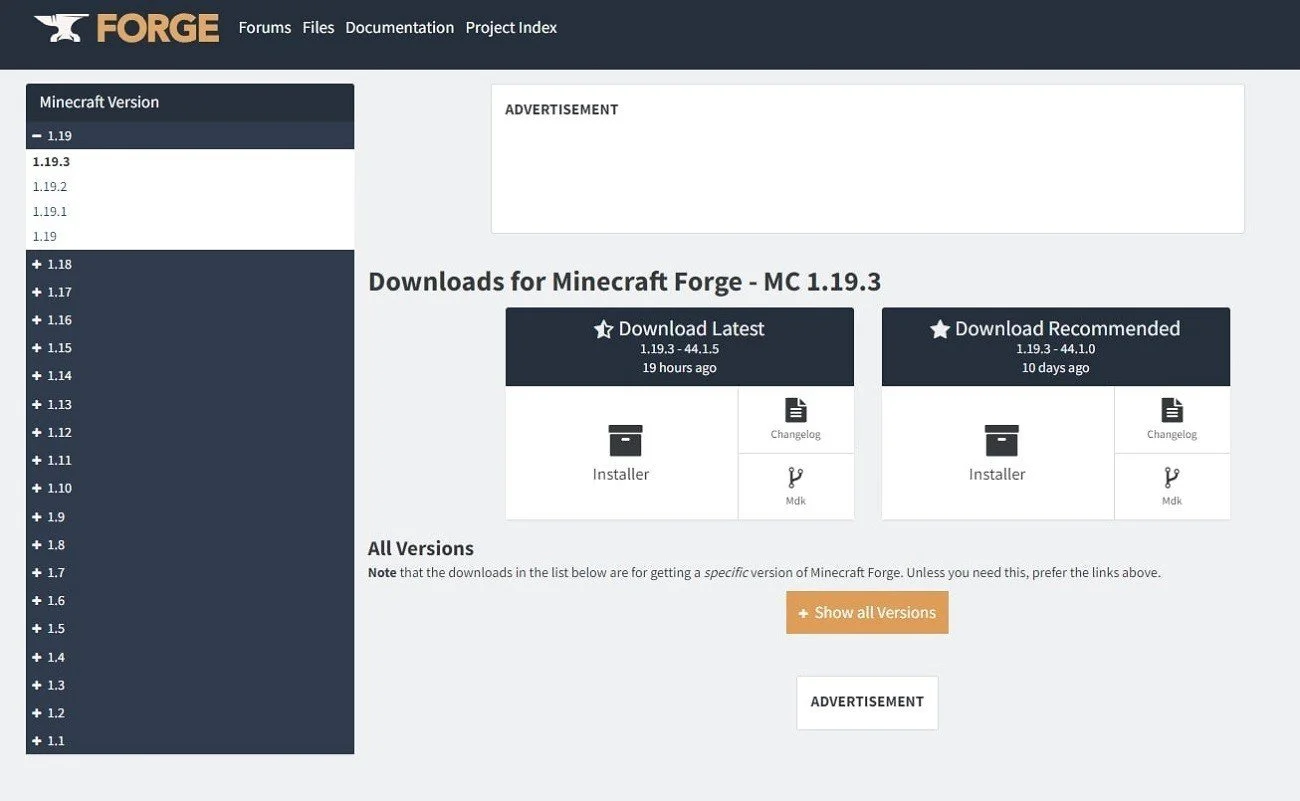Image resolution: width=1300 pixels, height=801 pixels.
Task: Click the star icon next to Download Recommended
Action: 940,329
